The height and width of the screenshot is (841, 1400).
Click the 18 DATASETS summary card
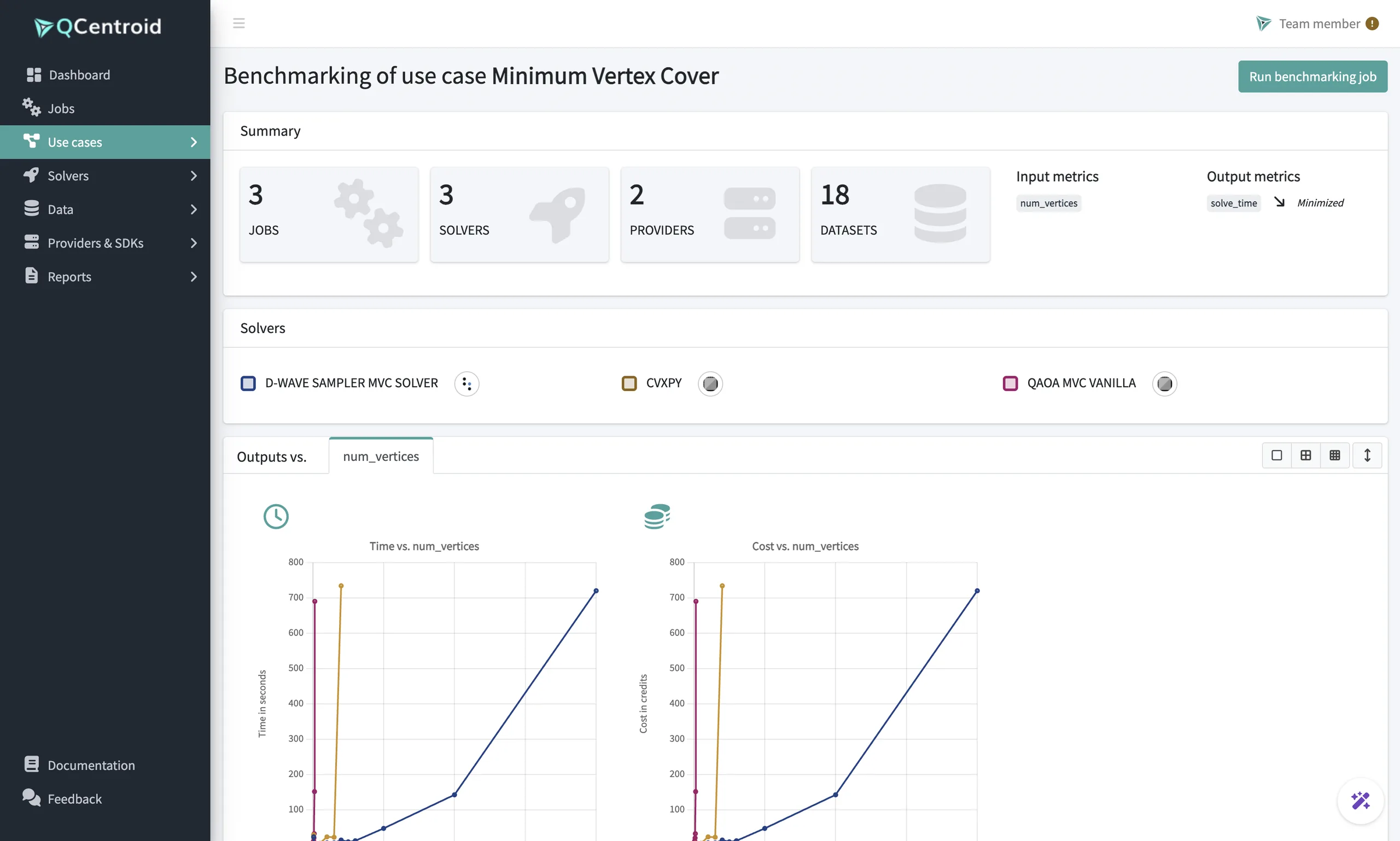pyautogui.click(x=900, y=214)
